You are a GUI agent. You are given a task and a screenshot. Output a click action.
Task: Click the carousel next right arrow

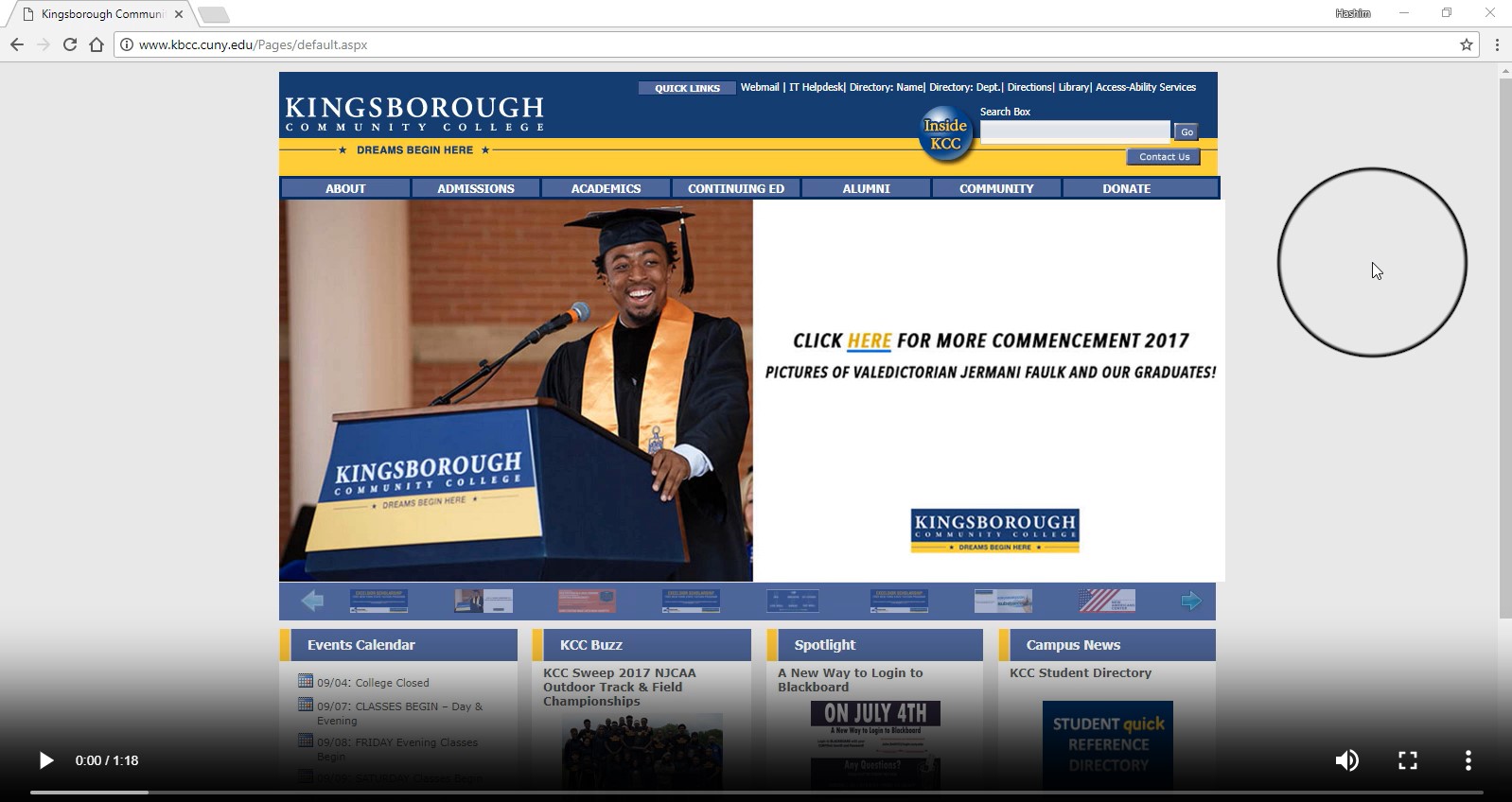1191,601
